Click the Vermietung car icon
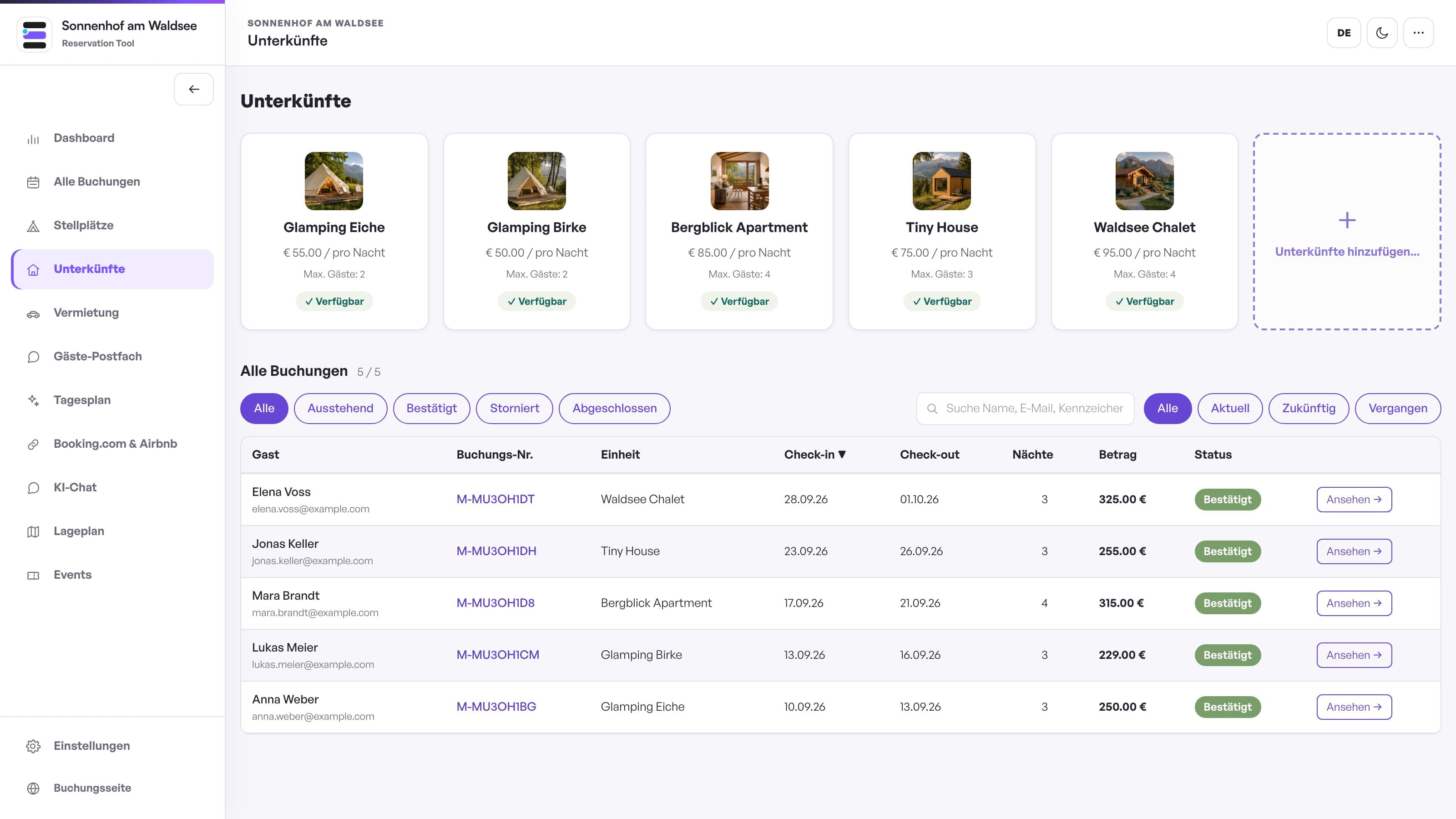Screen dimensions: 1456x819 (x=33, y=313)
